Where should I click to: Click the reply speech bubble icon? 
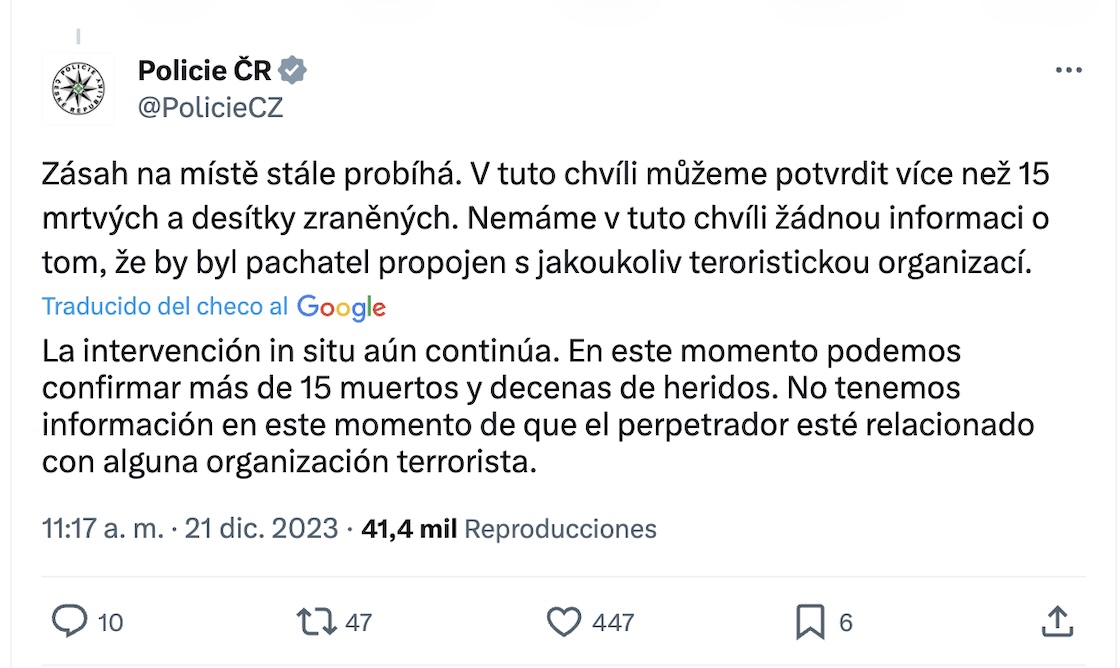tap(69, 622)
